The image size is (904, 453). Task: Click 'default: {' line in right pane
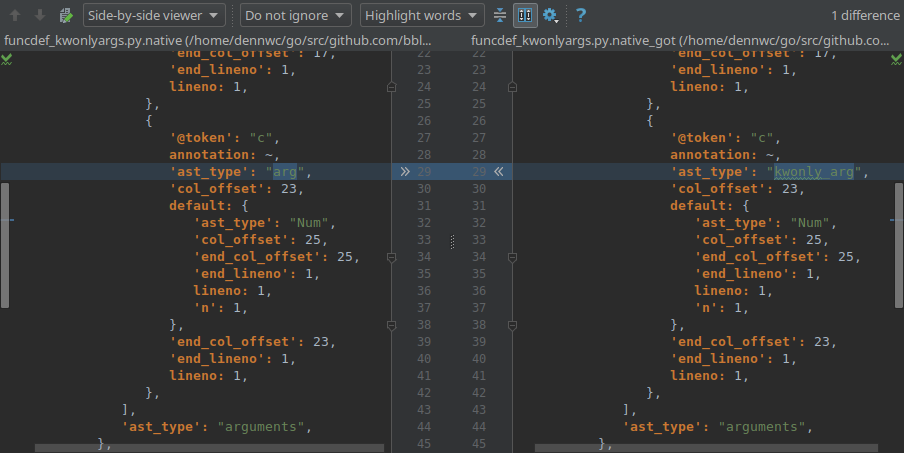pos(709,206)
